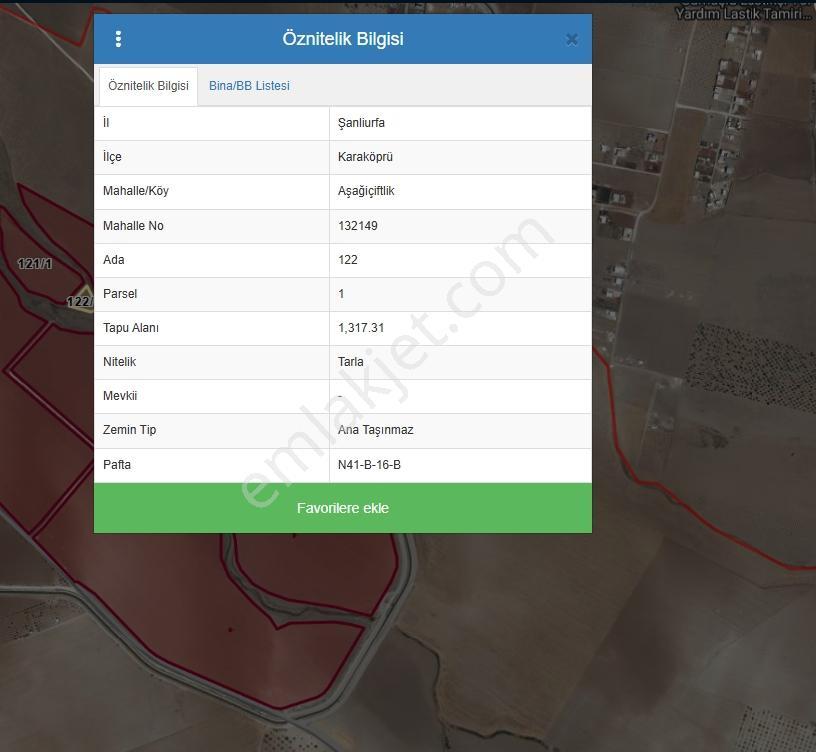Select the Aşağıçiftlik neighborhood value
The width and height of the screenshot is (816, 752).
tap(366, 191)
